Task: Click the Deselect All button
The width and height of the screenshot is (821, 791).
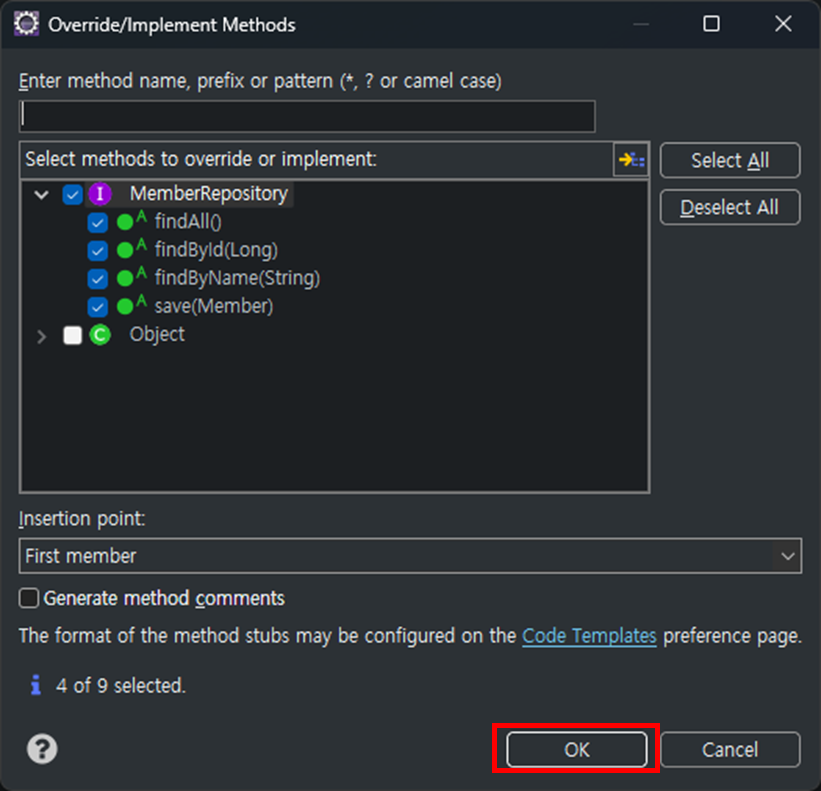Action: [730, 207]
